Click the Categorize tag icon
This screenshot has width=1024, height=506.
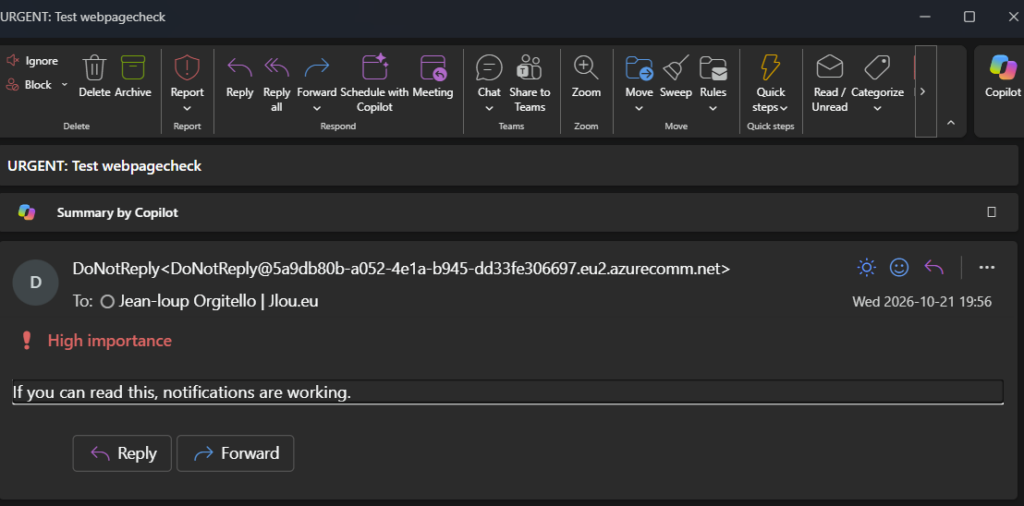pyautogui.click(x=877, y=68)
